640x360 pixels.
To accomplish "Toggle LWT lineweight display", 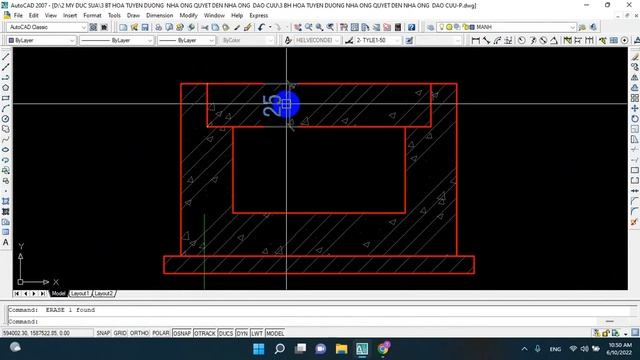I will (257, 333).
